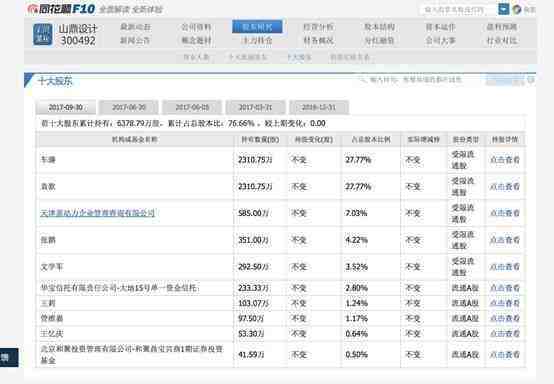Click 点击查看 in the 233.33万 row

[x=505, y=288]
